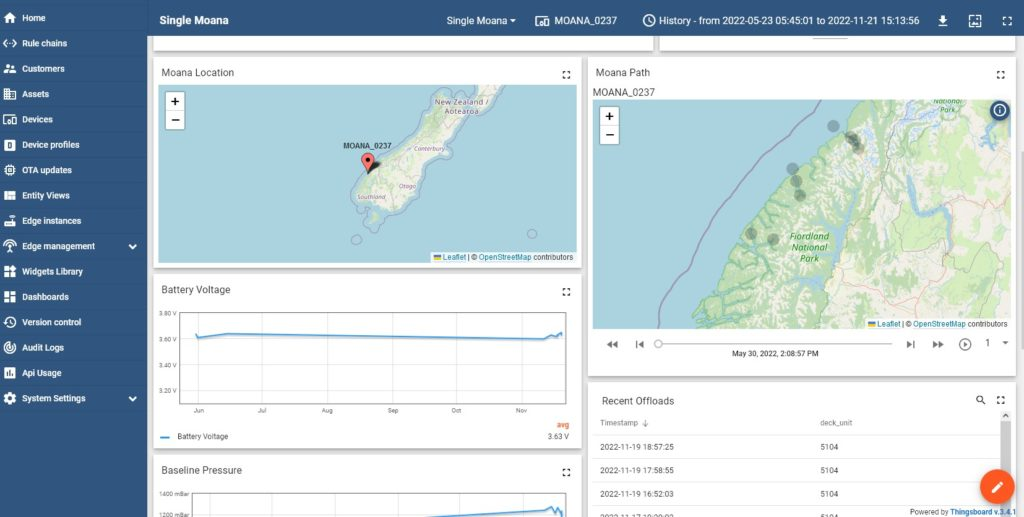Expand Baseline Pressure widget to fullscreen
1024x517 pixels.
tap(566, 472)
